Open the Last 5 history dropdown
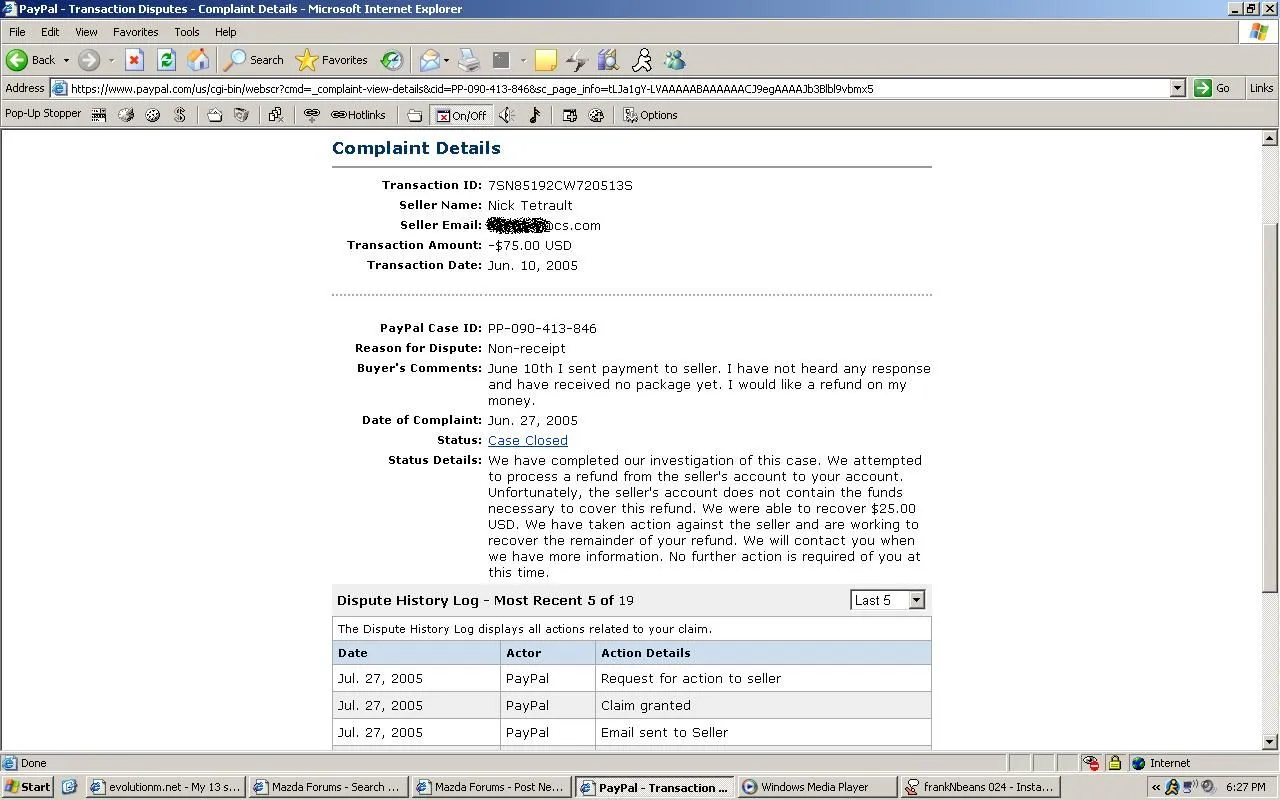This screenshot has width=1280, height=800. [888, 600]
